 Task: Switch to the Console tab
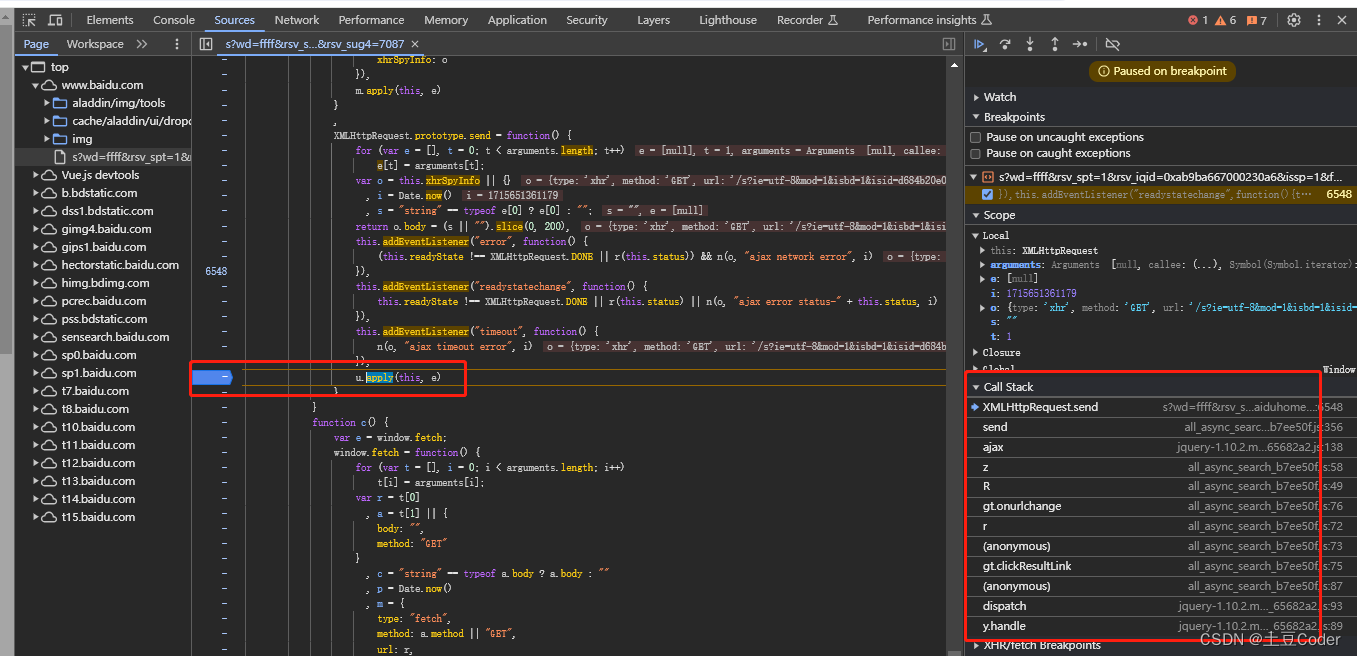174,20
